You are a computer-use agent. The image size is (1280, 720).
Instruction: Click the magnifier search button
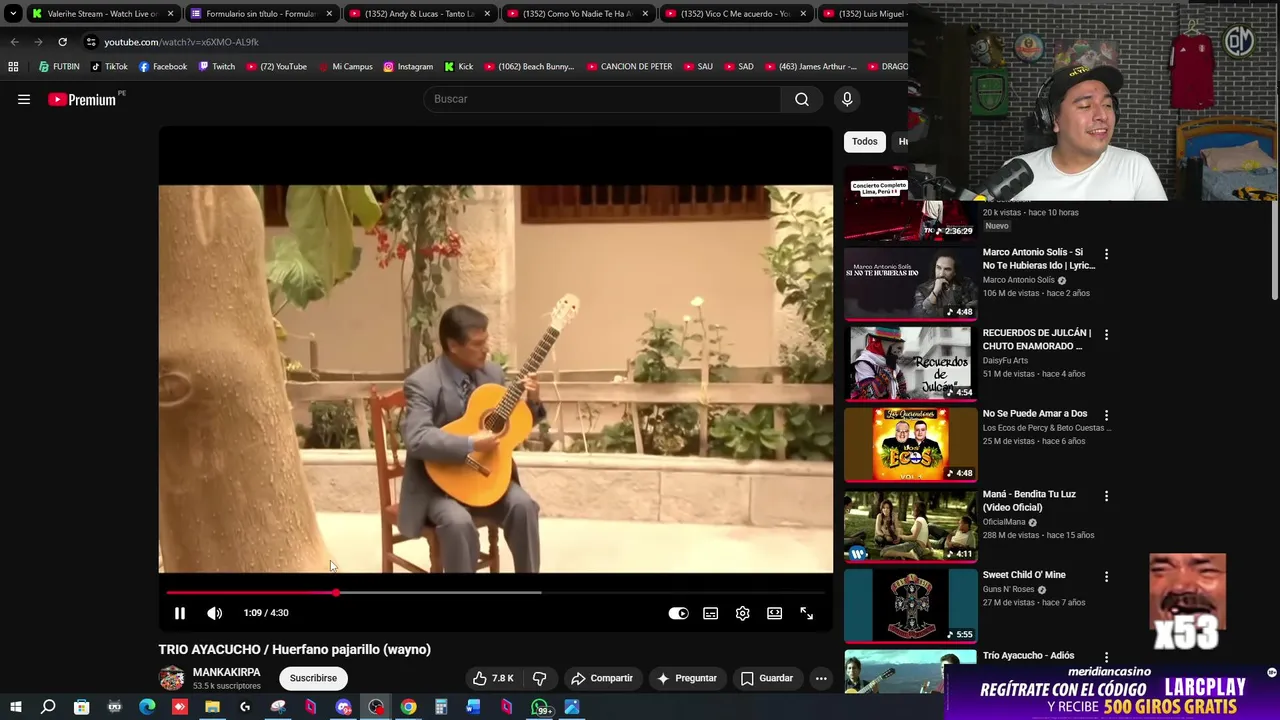(801, 99)
